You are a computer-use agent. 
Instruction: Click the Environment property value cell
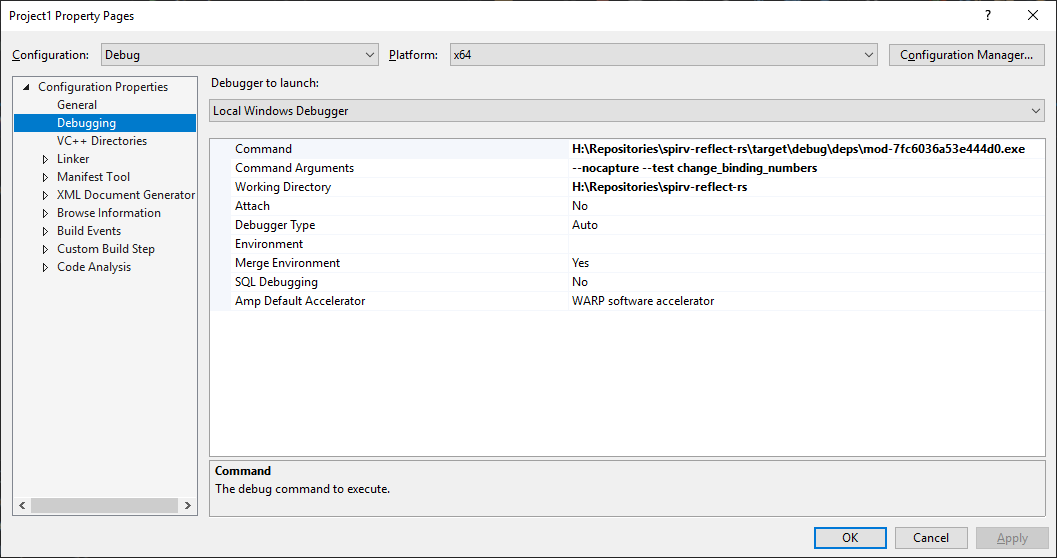click(806, 244)
